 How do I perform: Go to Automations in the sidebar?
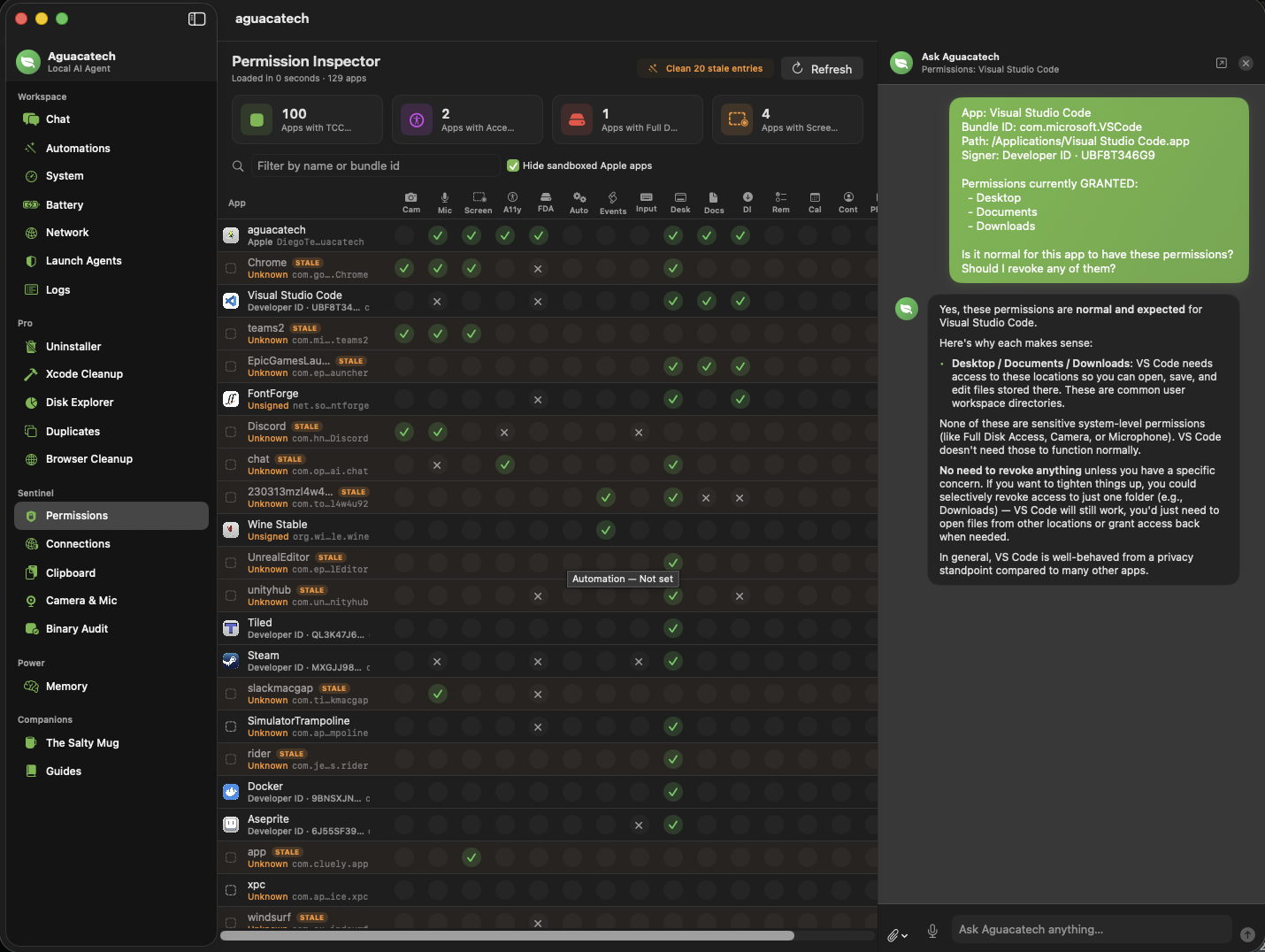[111, 149]
